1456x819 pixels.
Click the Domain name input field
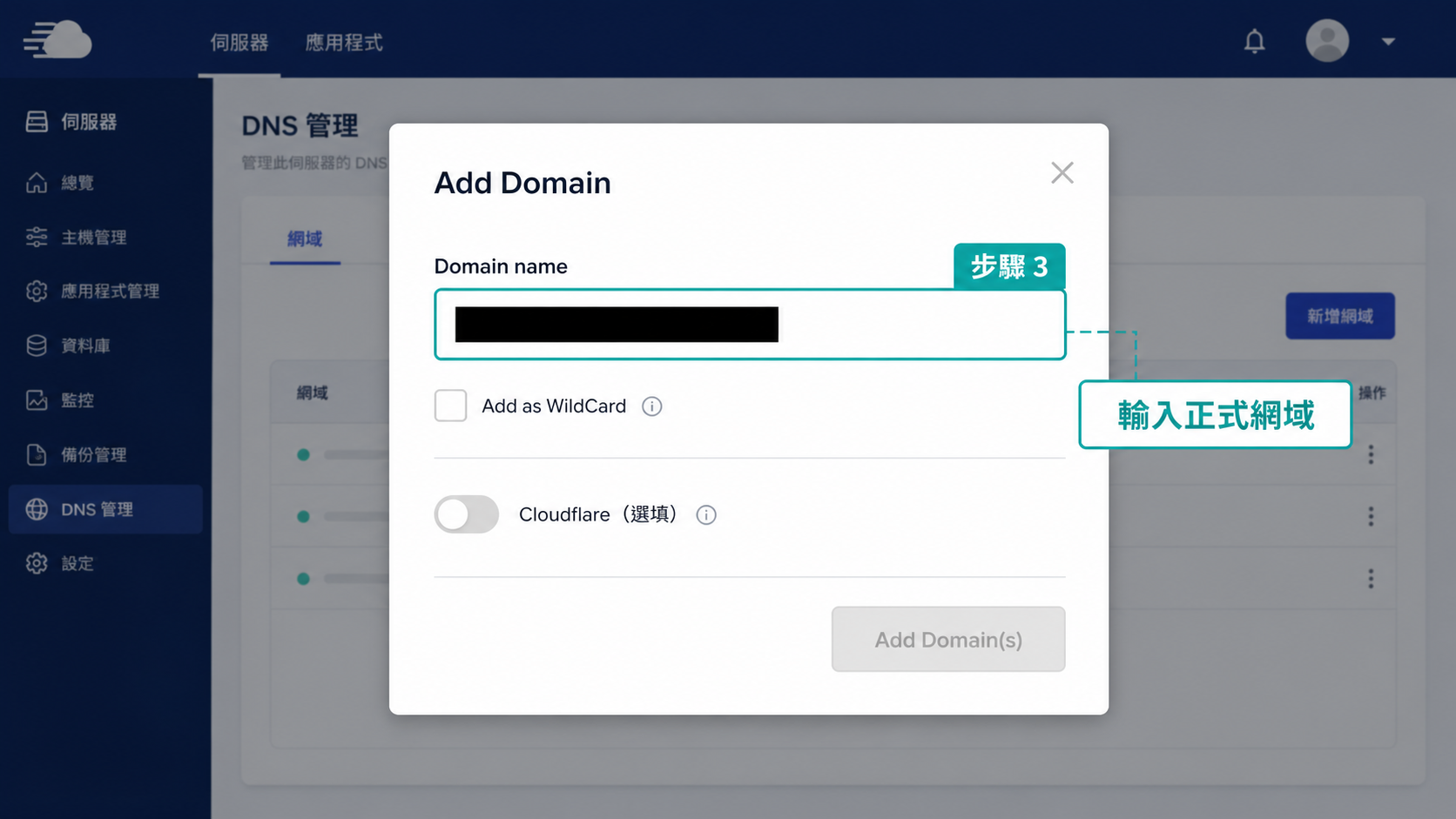coord(750,324)
